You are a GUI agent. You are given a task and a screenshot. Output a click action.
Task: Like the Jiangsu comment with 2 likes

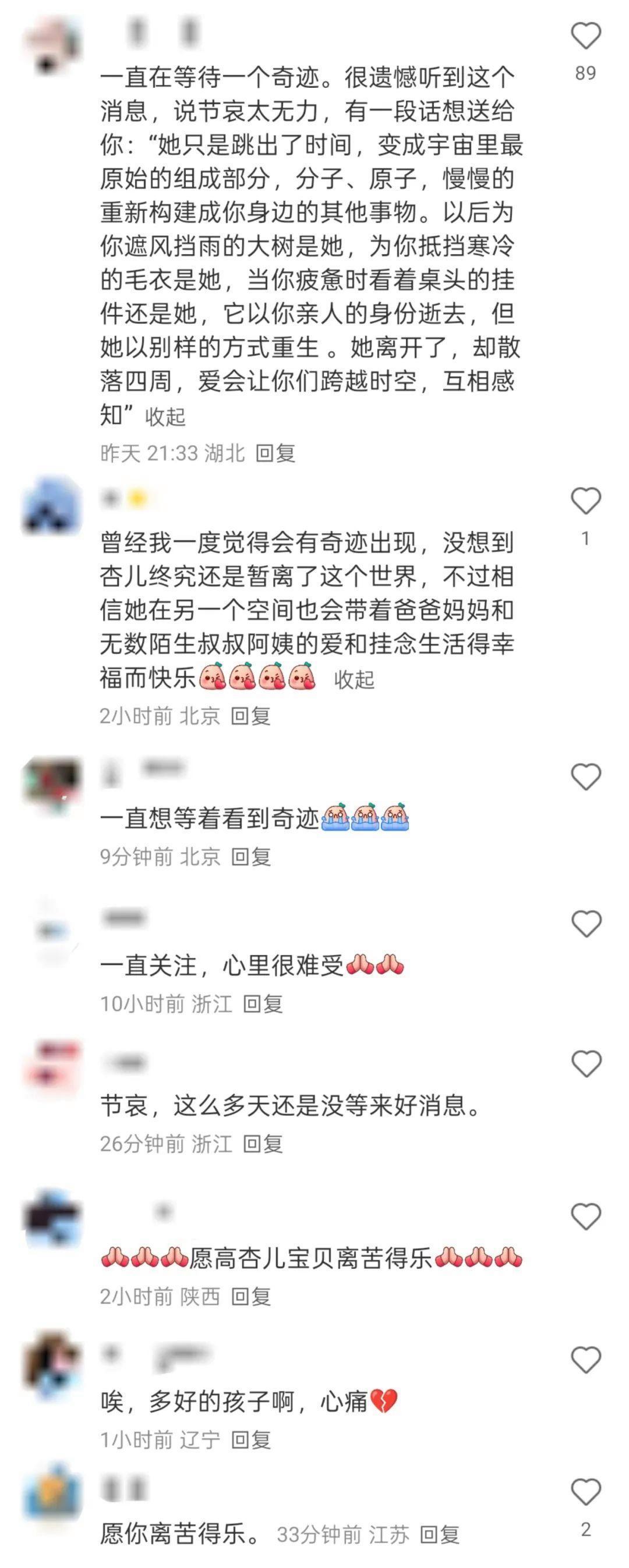coord(586,1492)
